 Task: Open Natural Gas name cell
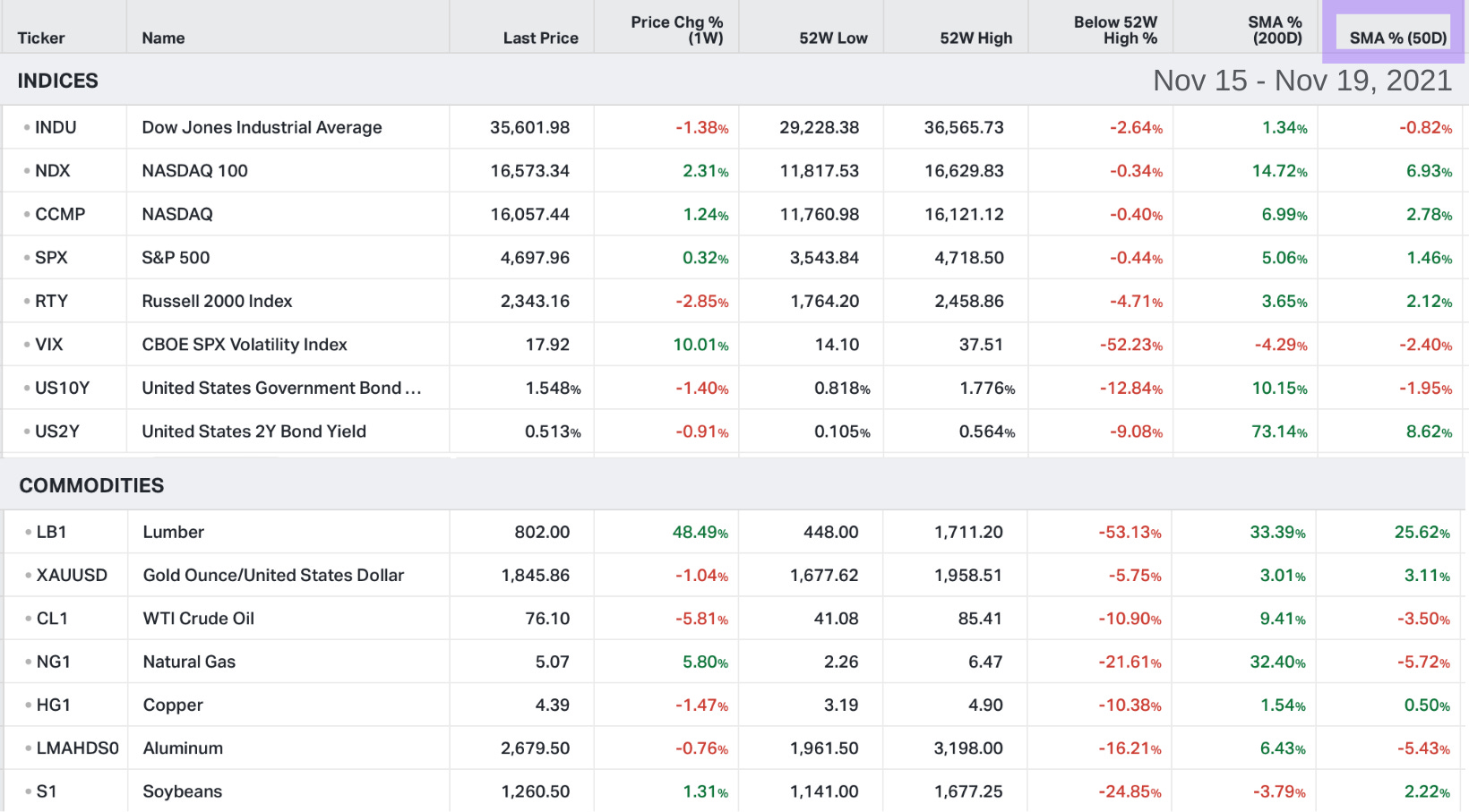click(x=189, y=662)
